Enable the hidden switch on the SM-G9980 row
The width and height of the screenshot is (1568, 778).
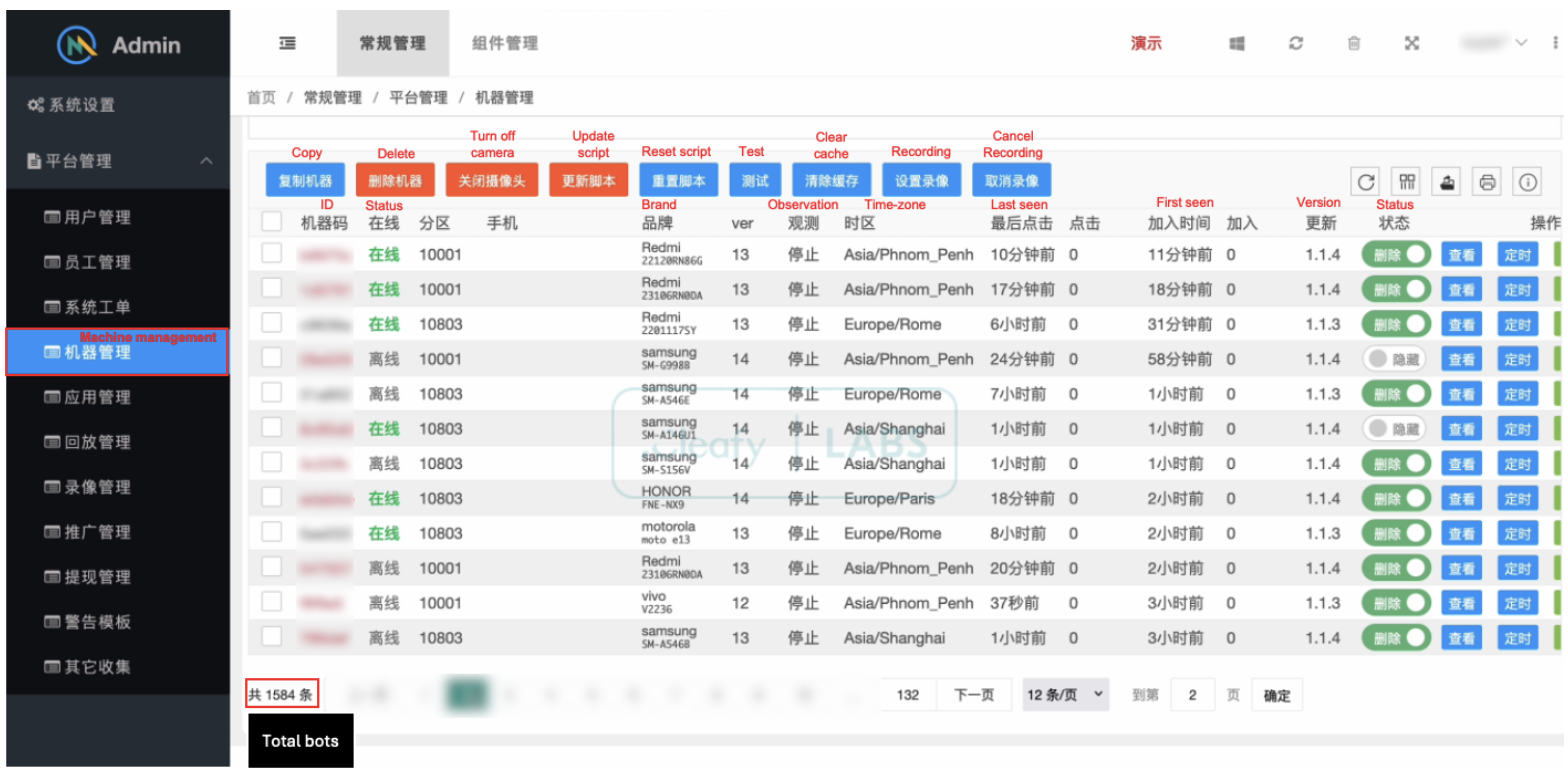(x=1395, y=359)
